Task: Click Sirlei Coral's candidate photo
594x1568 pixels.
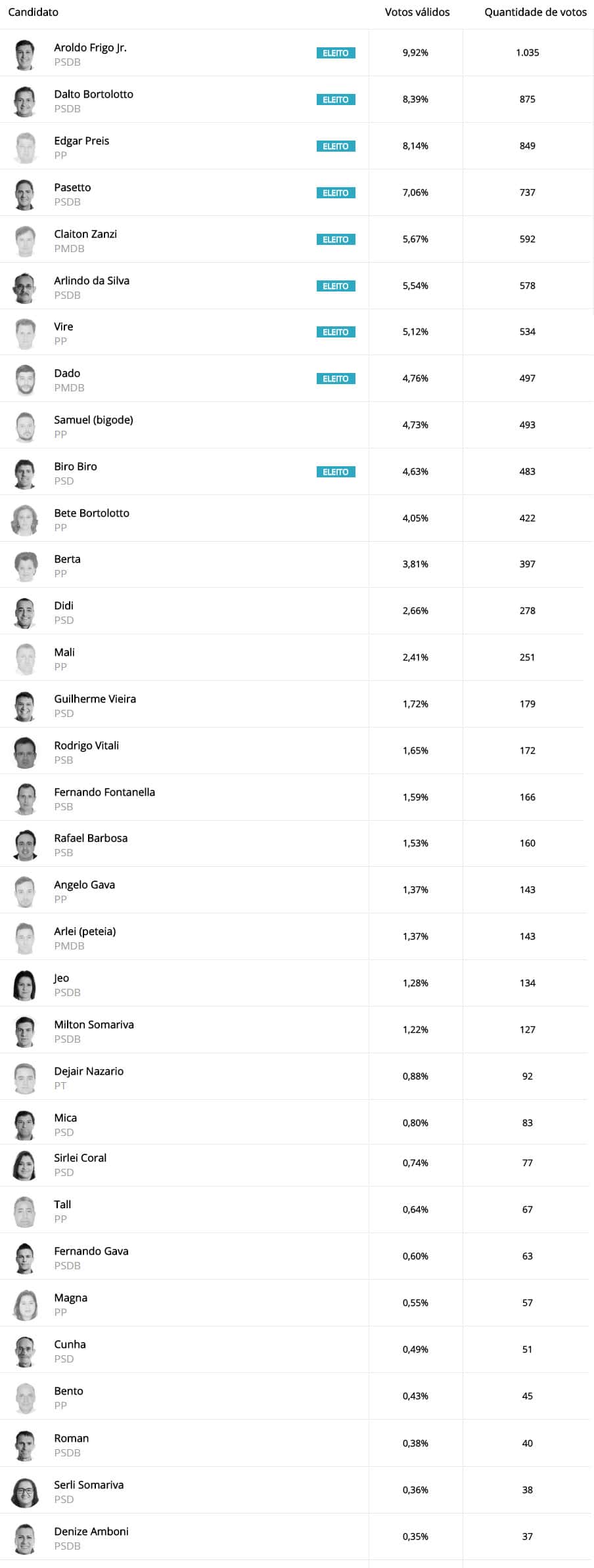Action: point(25,1165)
